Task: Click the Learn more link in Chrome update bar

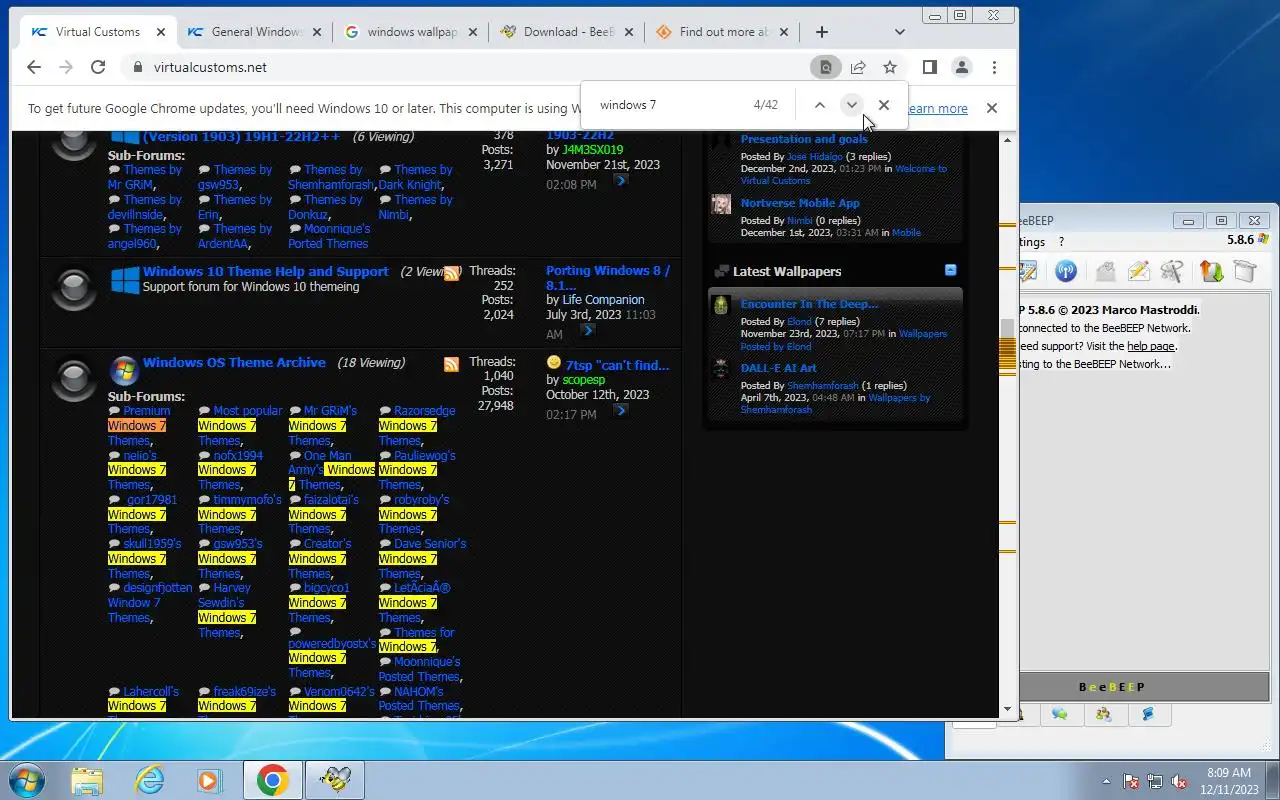Action: coord(937,108)
